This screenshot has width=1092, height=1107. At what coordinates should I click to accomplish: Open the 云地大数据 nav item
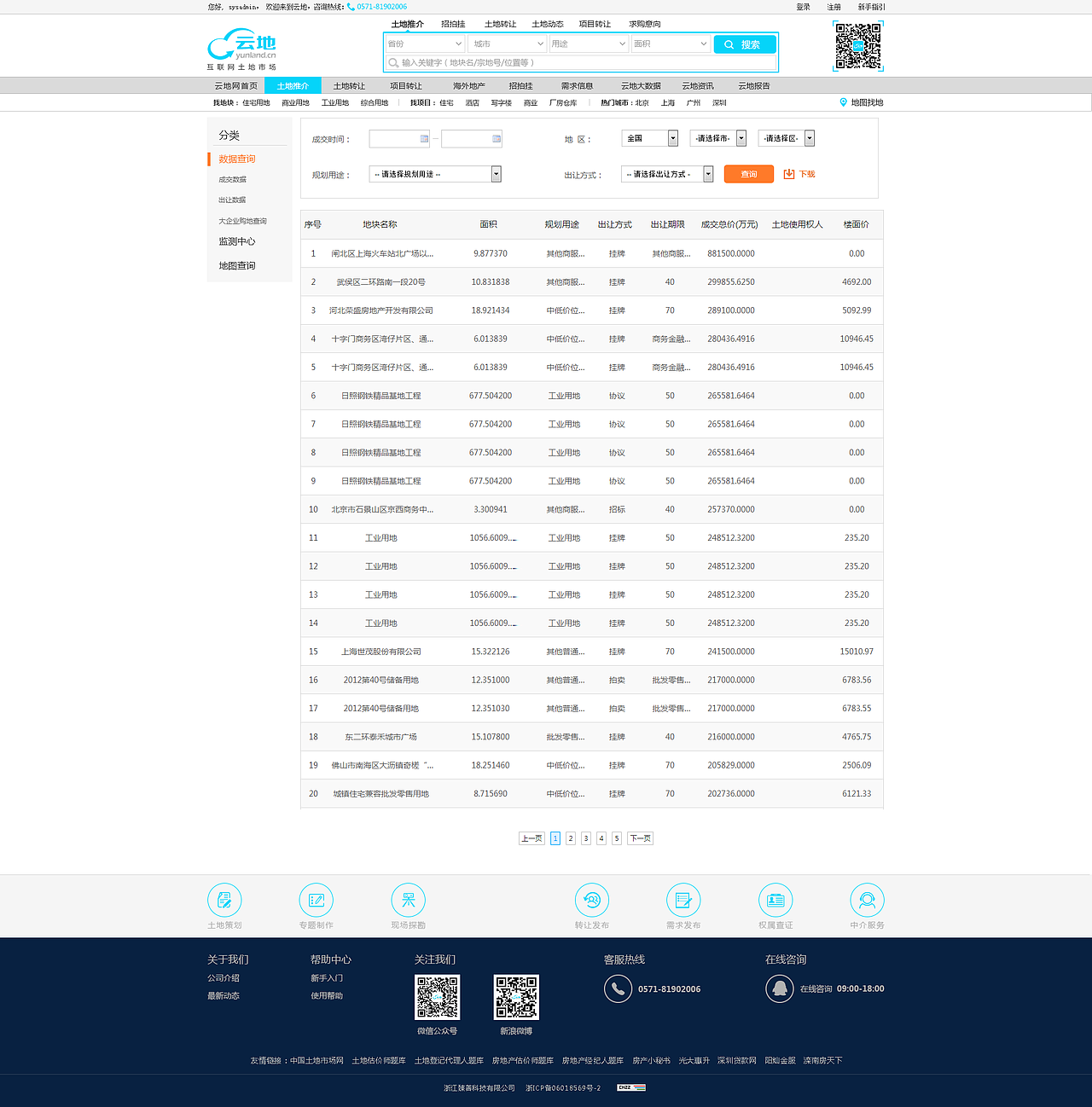641,85
